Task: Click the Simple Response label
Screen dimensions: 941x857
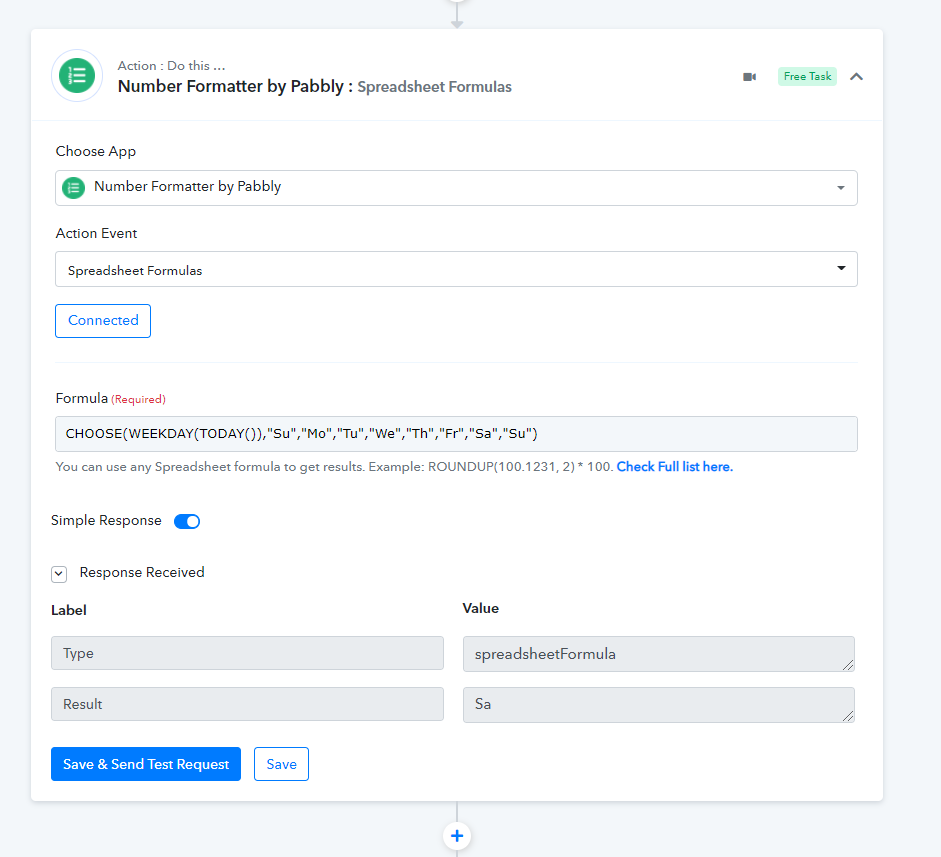Action: click(x=106, y=520)
